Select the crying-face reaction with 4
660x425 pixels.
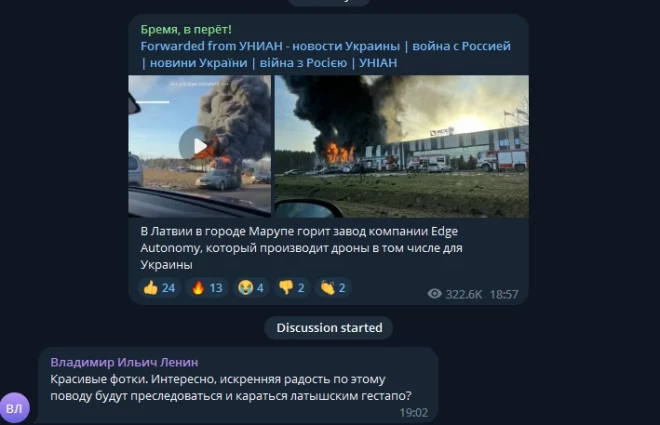coord(251,288)
